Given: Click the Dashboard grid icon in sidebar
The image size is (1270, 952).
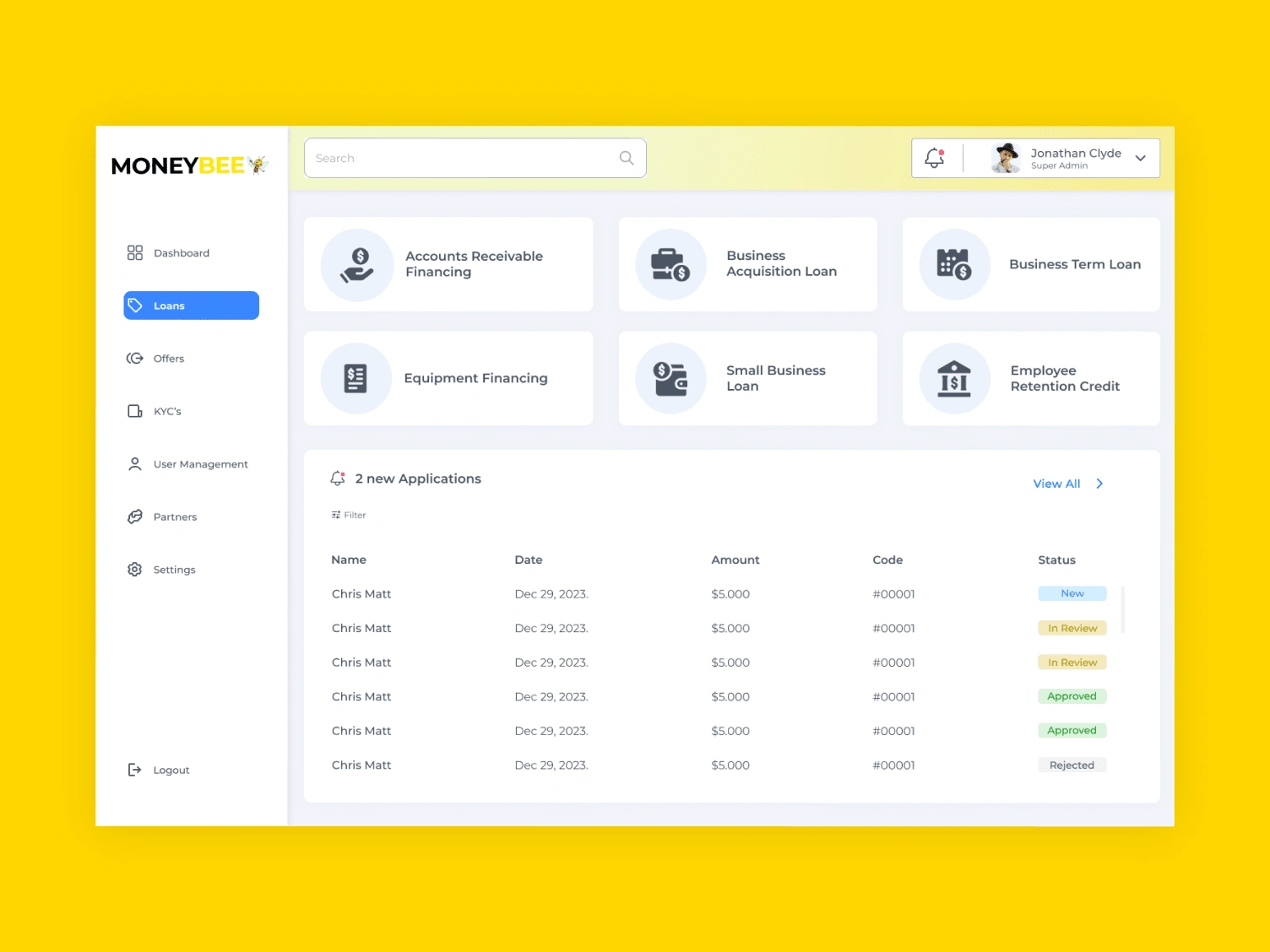Looking at the screenshot, I should pos(135,253).
